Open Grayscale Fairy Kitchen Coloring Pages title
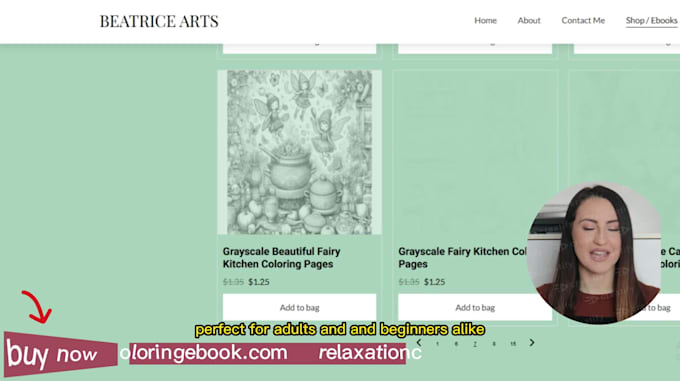Screen dimensions: 680x381 462,257
